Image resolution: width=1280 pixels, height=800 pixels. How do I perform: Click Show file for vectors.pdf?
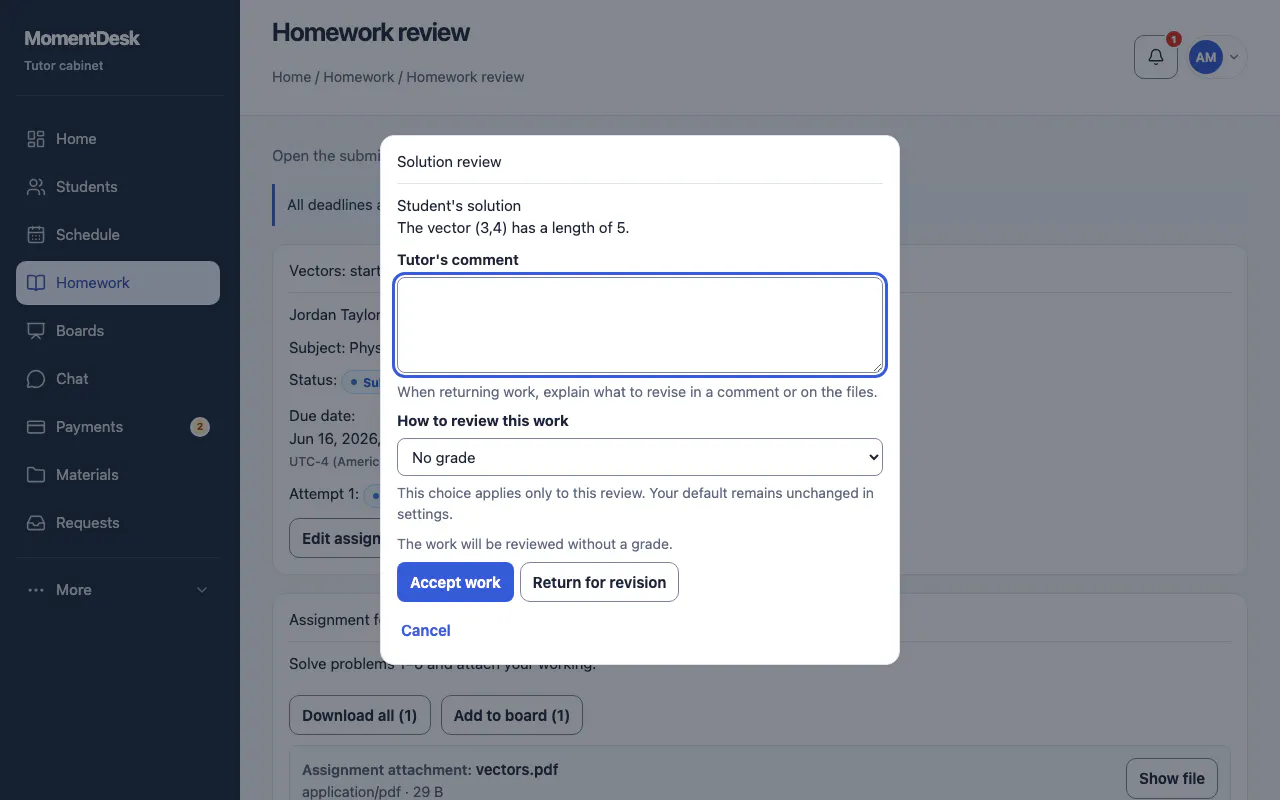coord(1172,778)
